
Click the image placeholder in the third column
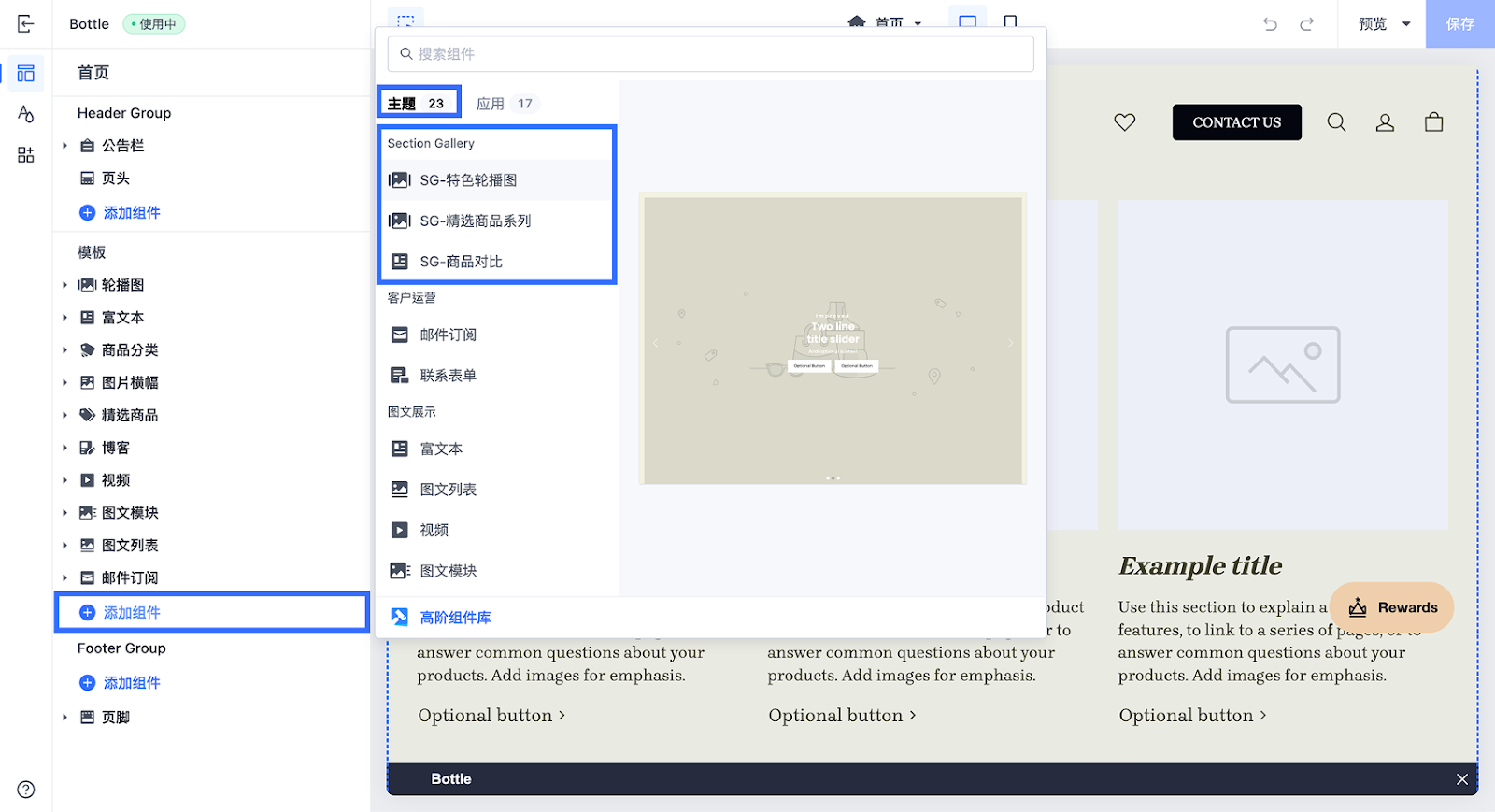tap(1283, 364)
